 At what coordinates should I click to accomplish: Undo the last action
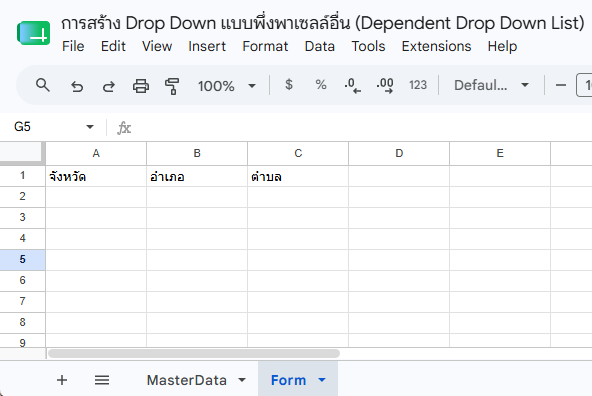pos(77,86)
